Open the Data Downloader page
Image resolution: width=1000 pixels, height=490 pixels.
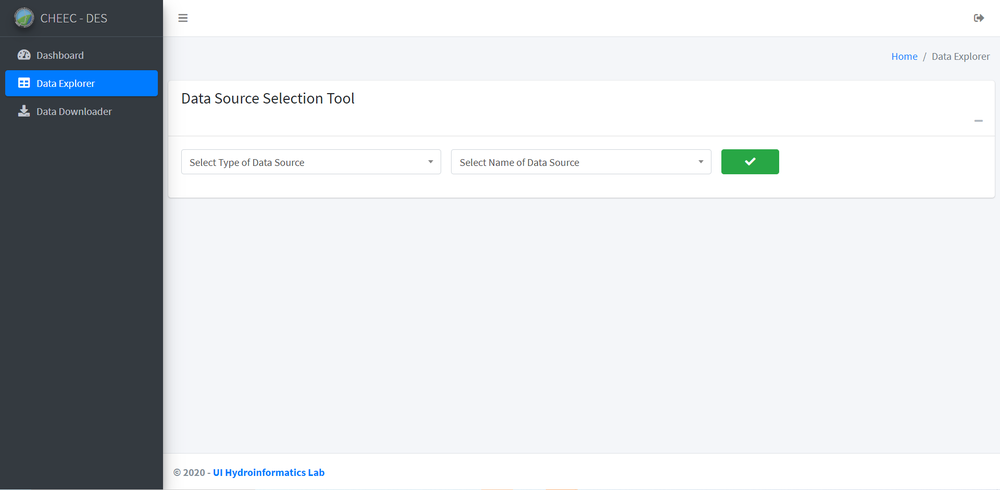(x=74, y=111)
